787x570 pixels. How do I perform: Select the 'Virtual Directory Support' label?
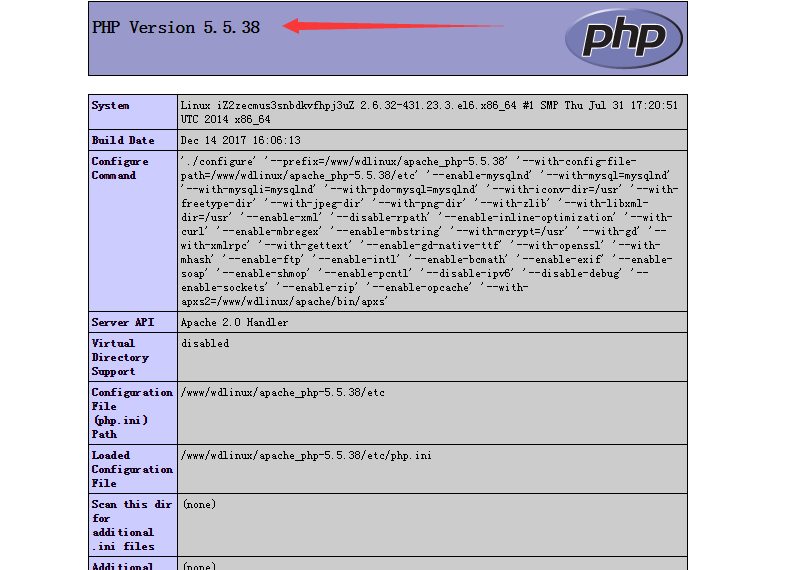pyautogui.click(x=120, y=357)
